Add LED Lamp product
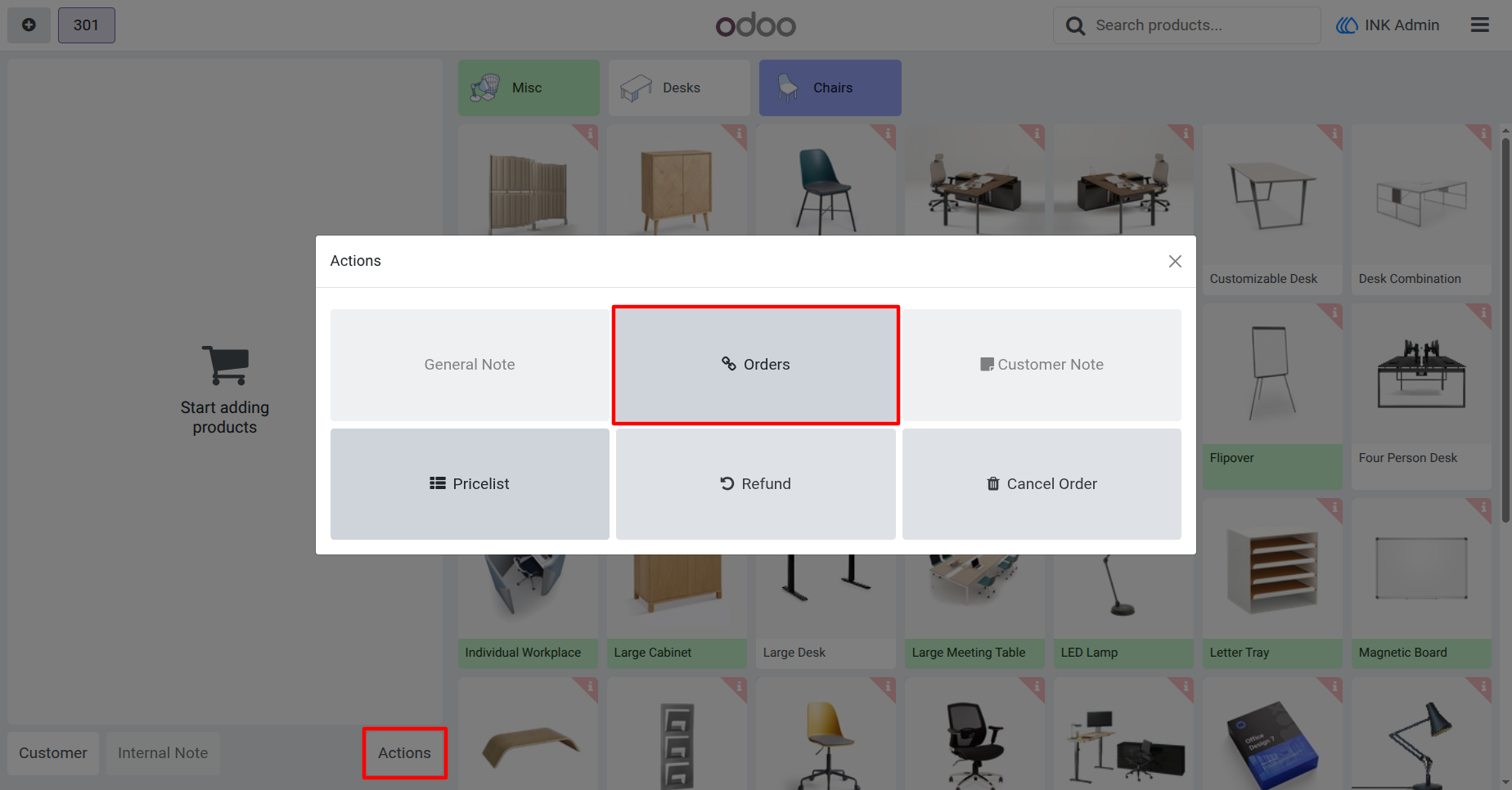Viewport: 1512px width, 790px height. tap(1124, 611)
